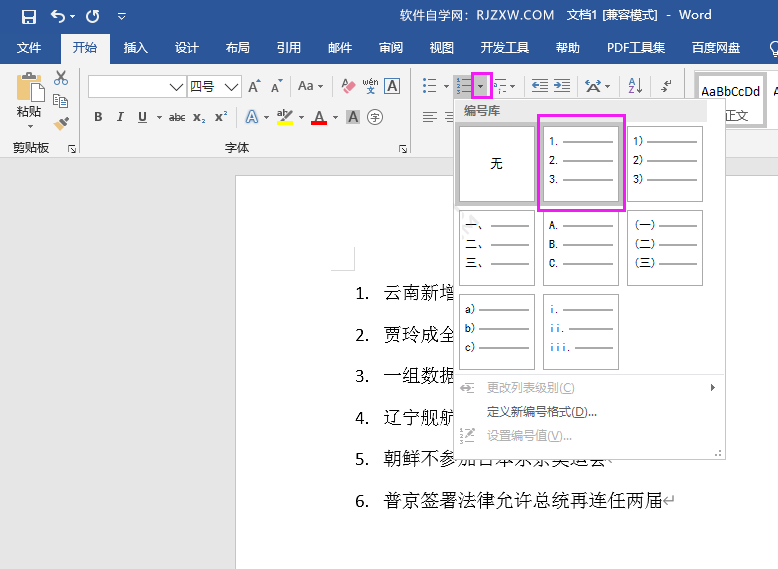The width and height of the screenshot is (778, 569).
Task: Open the 视图 ribbon tab
Action: (442, 48)
